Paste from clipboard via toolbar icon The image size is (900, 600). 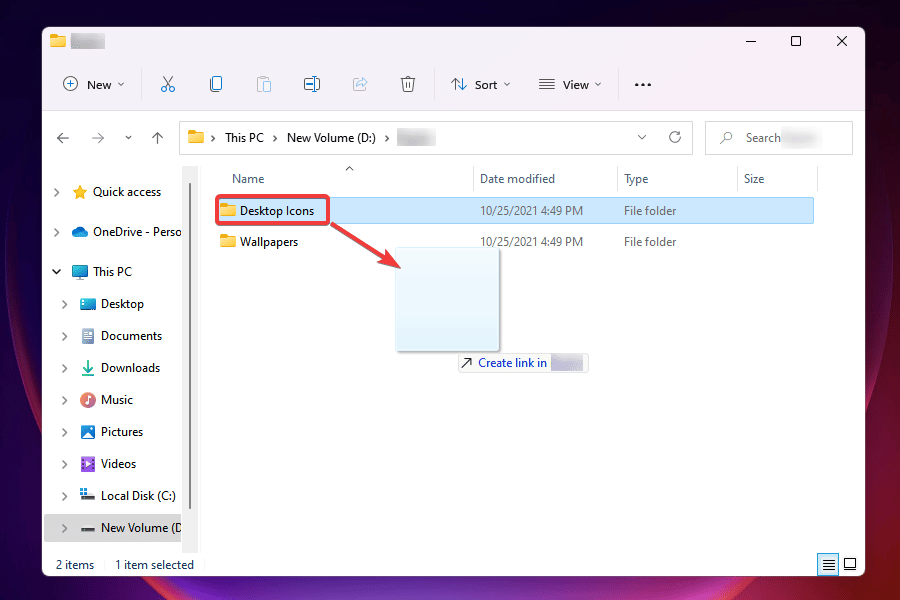click(x=264, y=84)
